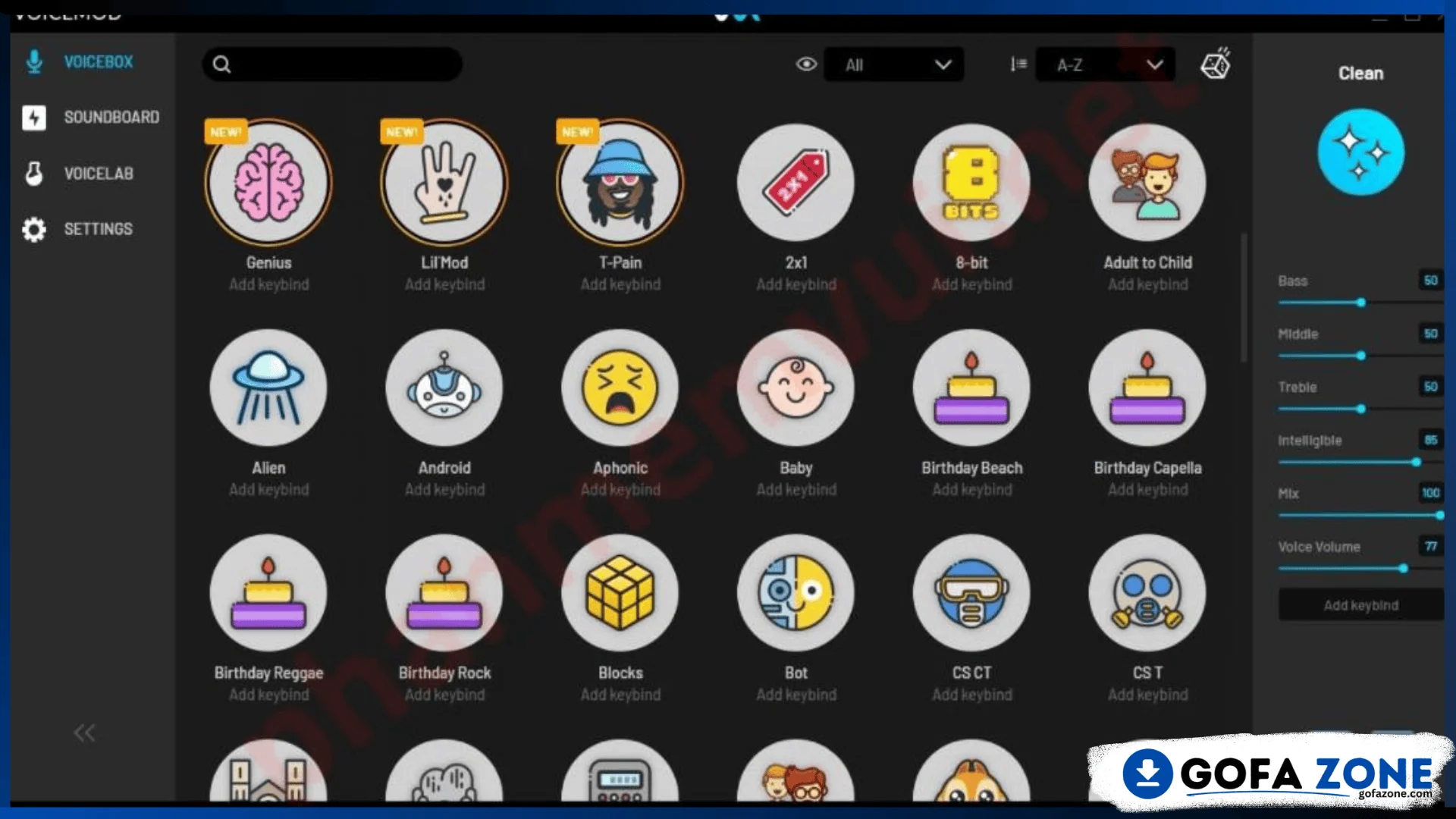Select the Birthday Rock cake voice

click(444, 593)
